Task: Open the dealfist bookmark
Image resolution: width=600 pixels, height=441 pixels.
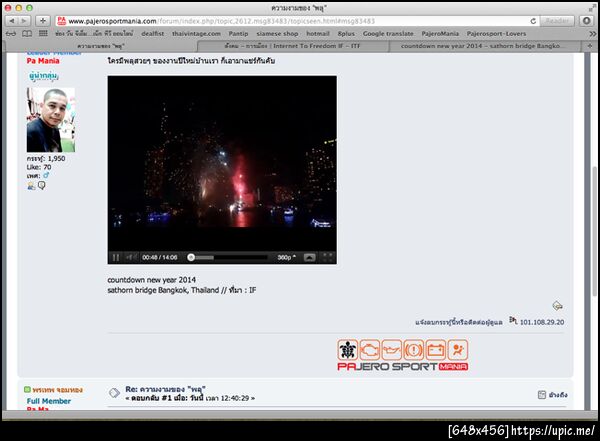Action: point(153,34)
